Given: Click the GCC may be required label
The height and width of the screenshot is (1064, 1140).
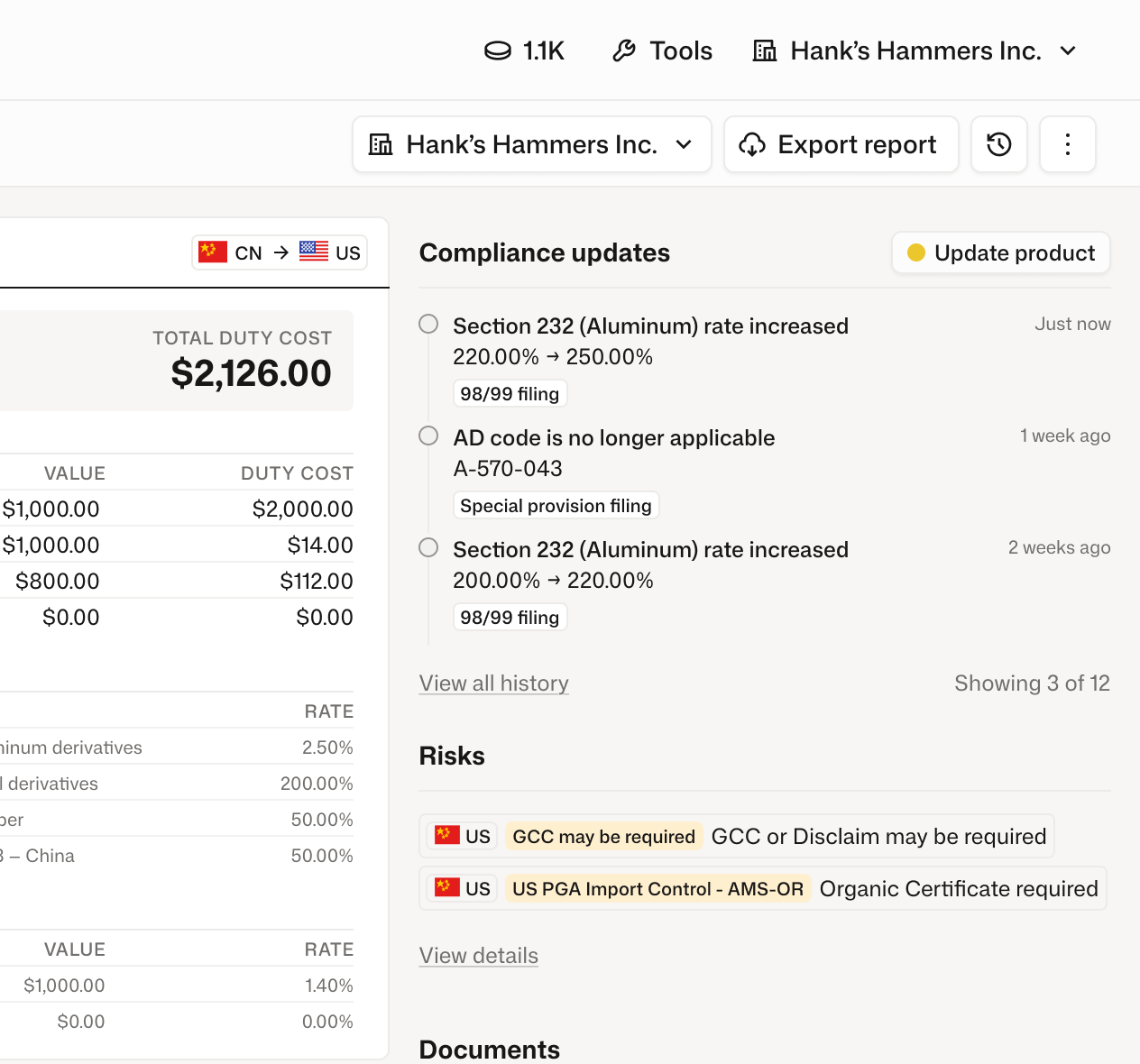Looking at the screenshot, I should tap(603, 837).
